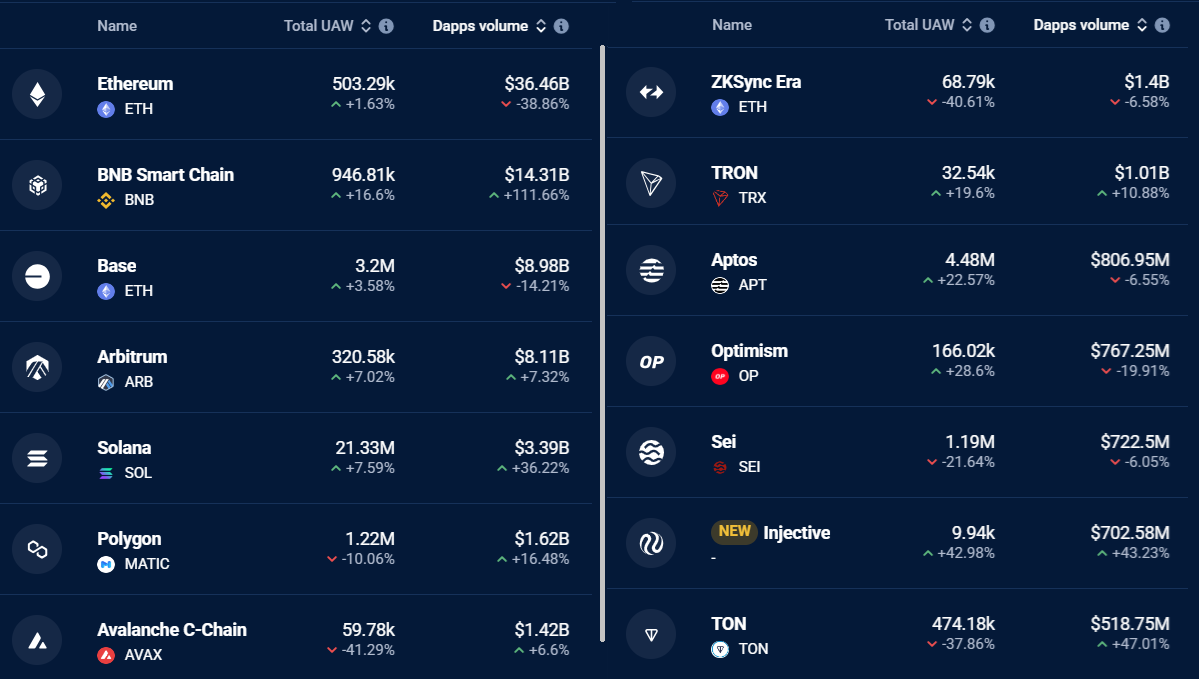Select the Avalanche C-Chain logo
This screenshot has width=1199, height=679.
[37, 640]
